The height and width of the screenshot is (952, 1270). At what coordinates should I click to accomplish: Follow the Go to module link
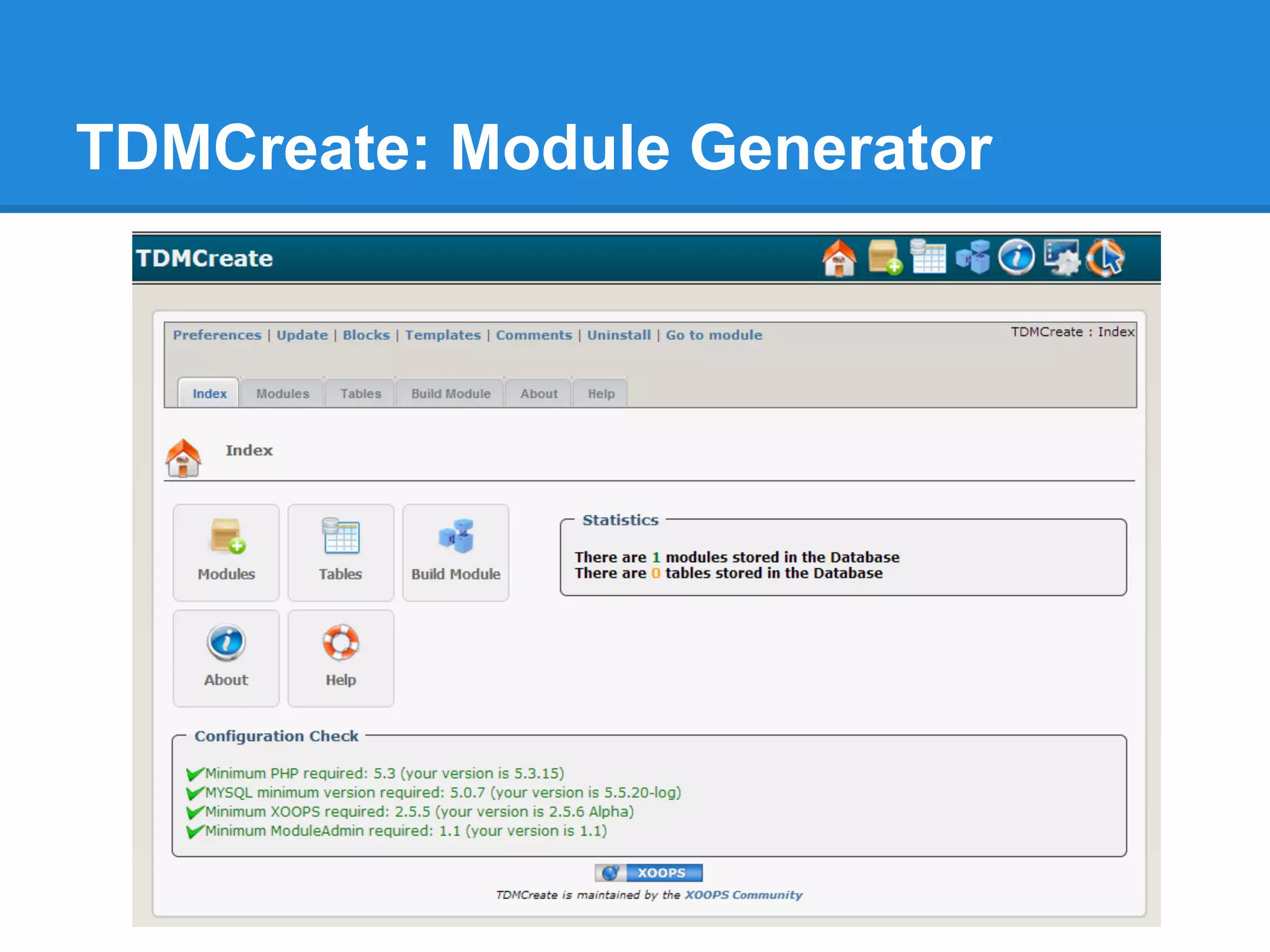[714, 335]
